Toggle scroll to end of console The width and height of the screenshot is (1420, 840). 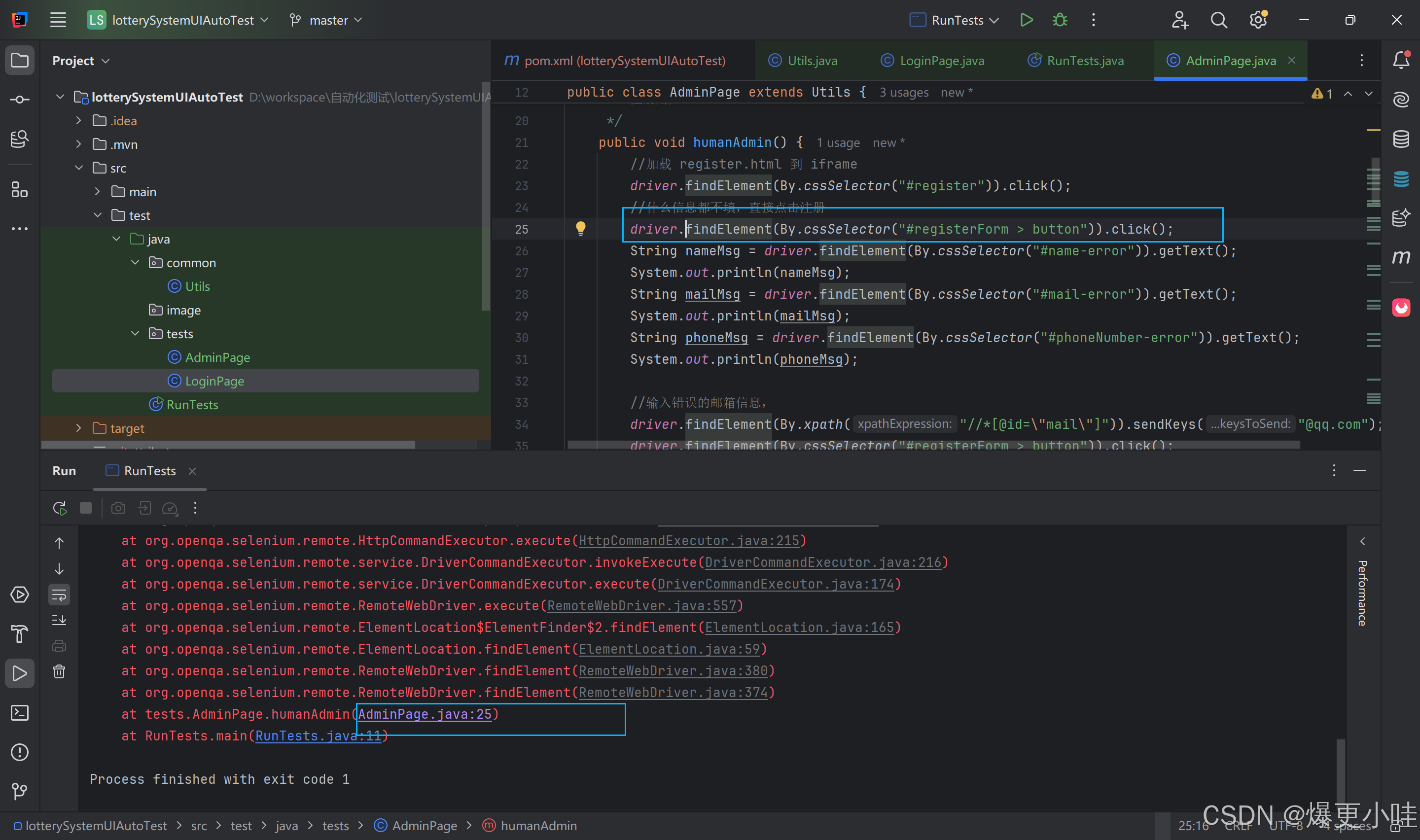(59, 620)
